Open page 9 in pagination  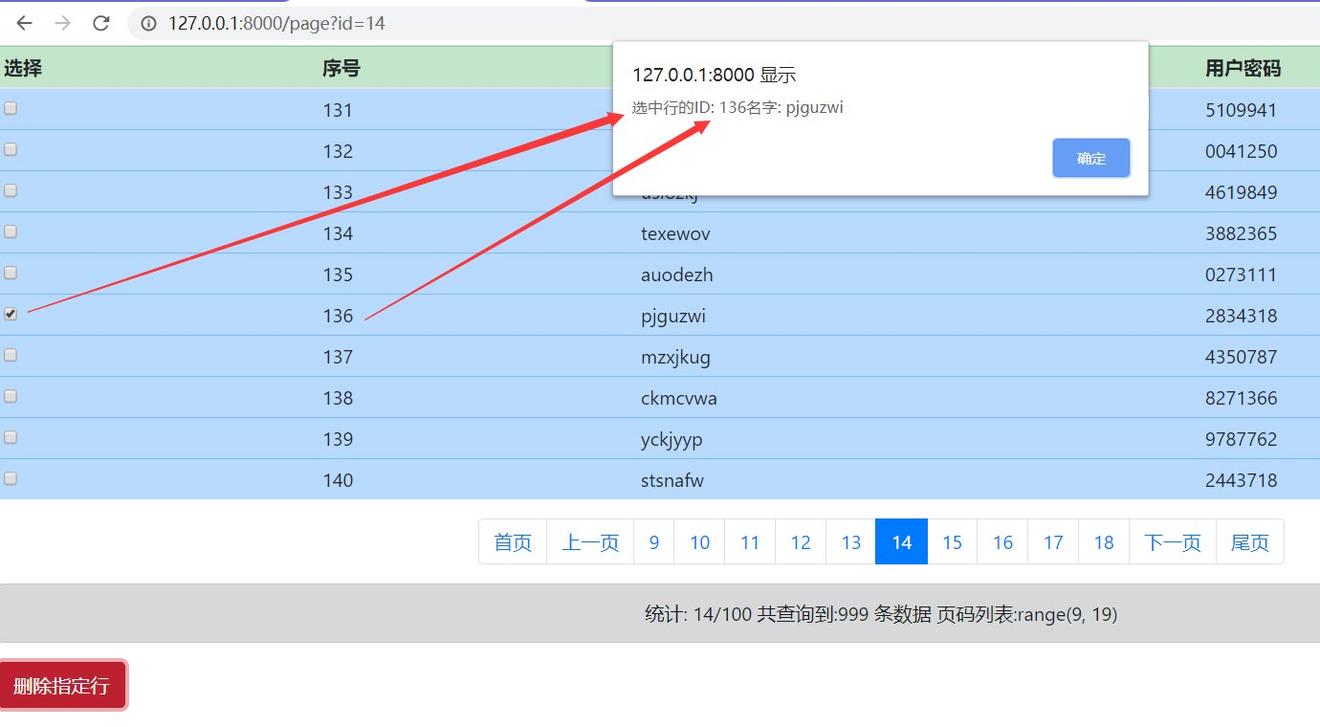654,542
